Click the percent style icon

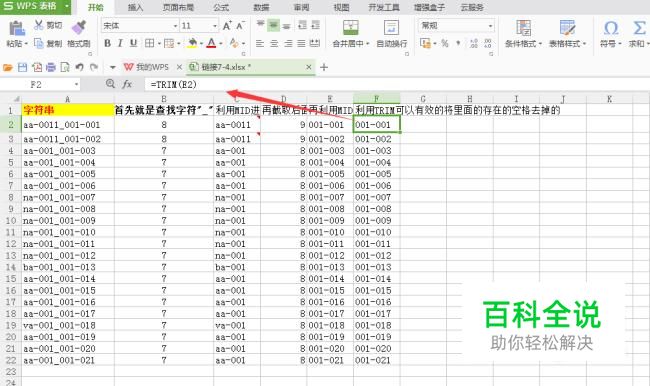(445, 43)
